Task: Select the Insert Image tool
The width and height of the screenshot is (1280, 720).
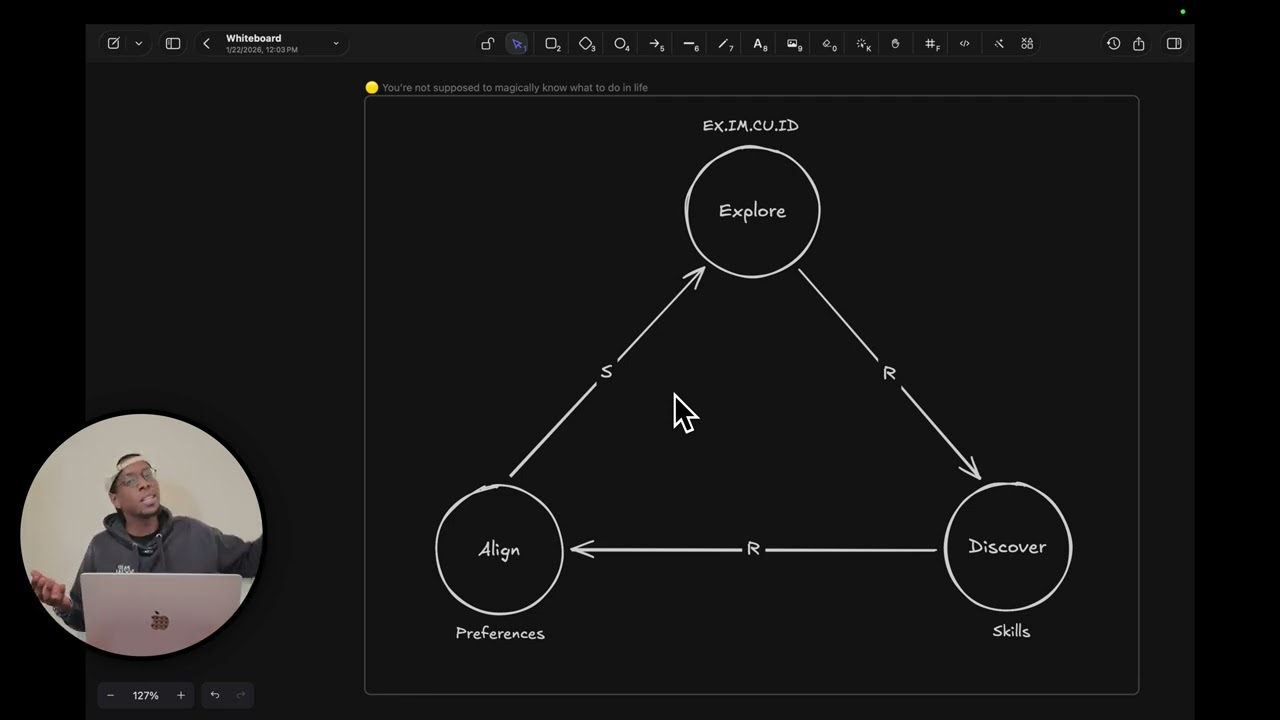Action: click(x=794, y=44)
